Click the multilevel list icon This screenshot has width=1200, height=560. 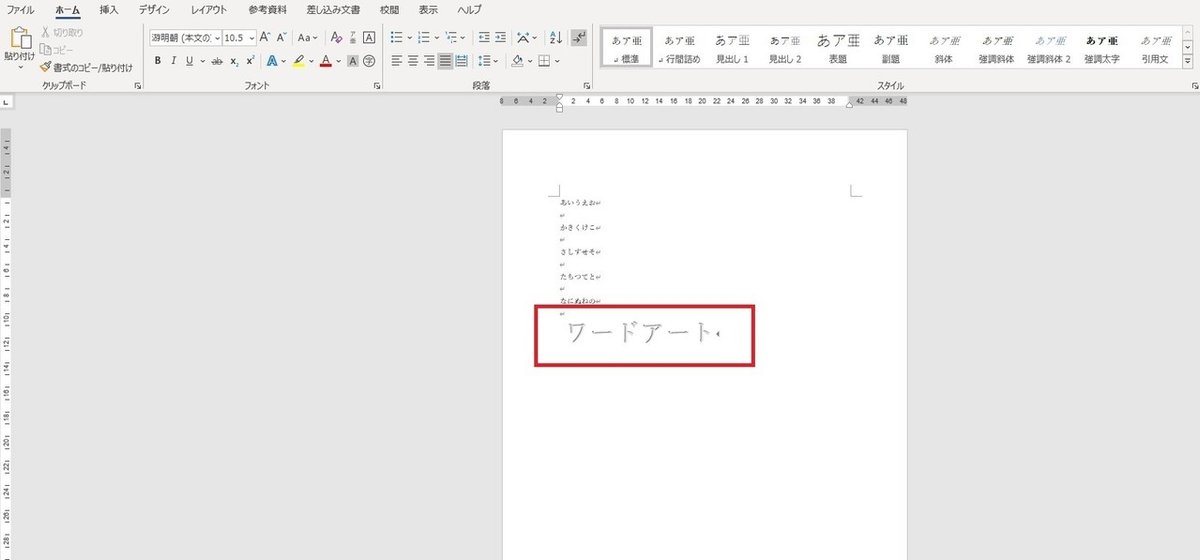coord(453,37)
